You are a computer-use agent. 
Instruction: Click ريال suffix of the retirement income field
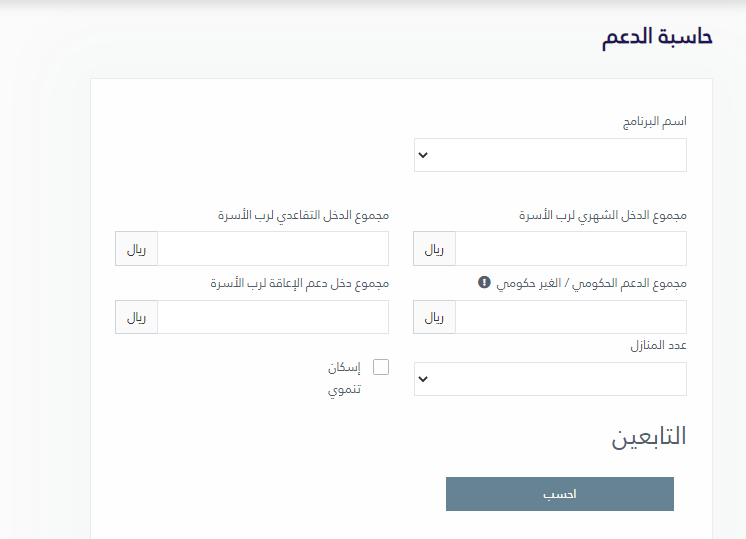[137, 249]
